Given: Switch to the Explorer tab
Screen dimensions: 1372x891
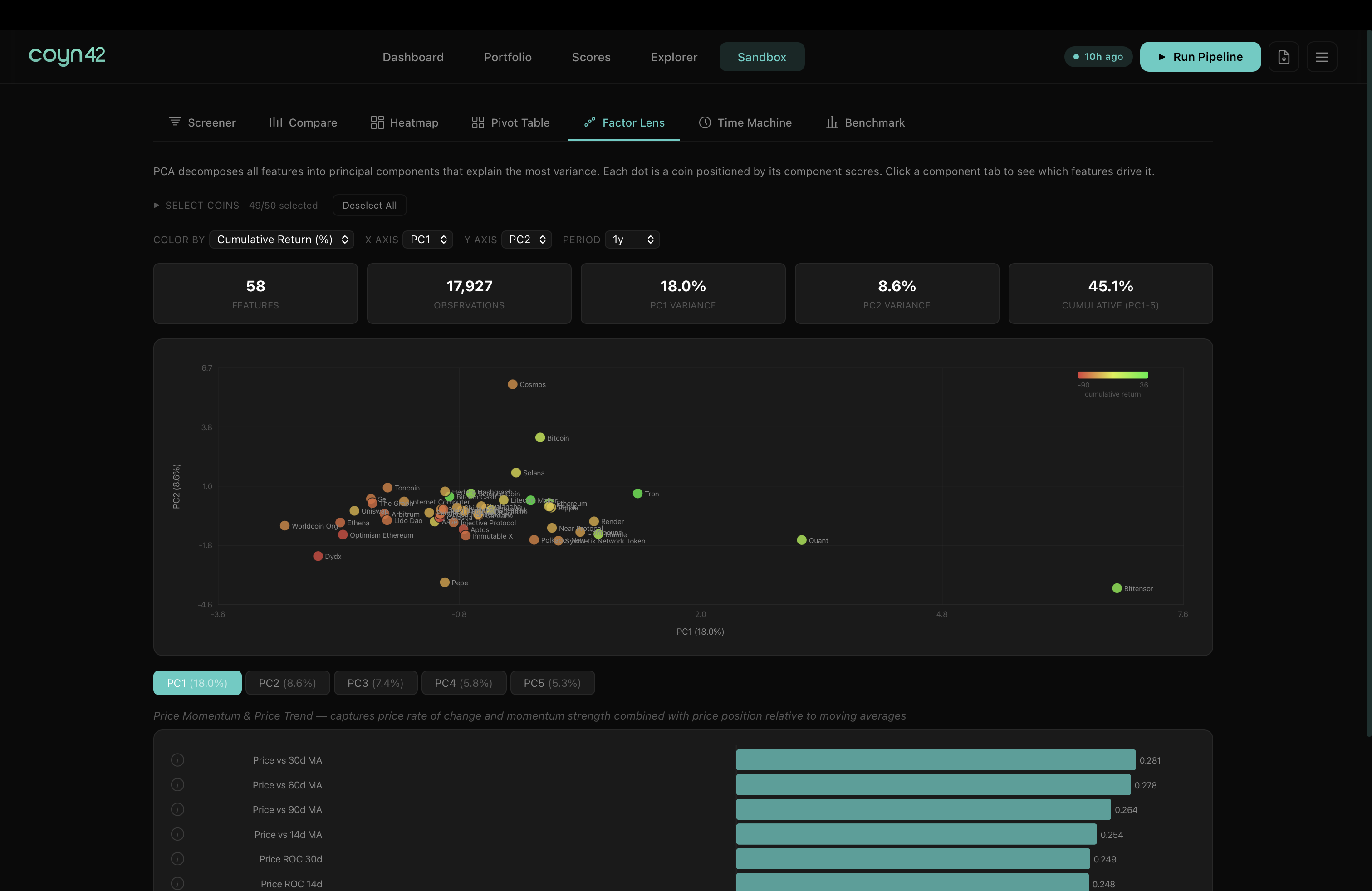Looking at the screenshot, I should click(674, 56).
